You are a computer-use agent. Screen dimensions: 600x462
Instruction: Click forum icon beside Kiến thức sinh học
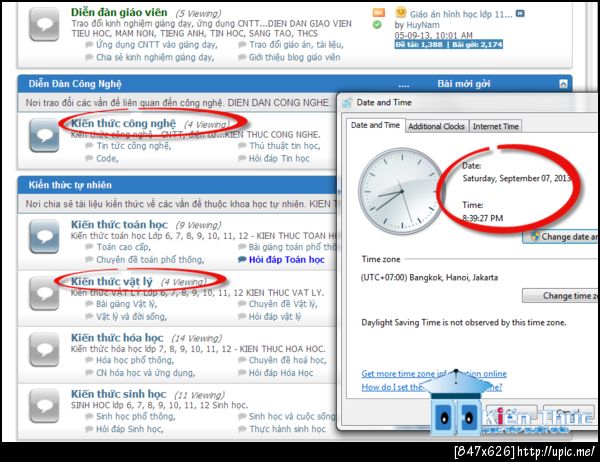click(x=44, y=406)
